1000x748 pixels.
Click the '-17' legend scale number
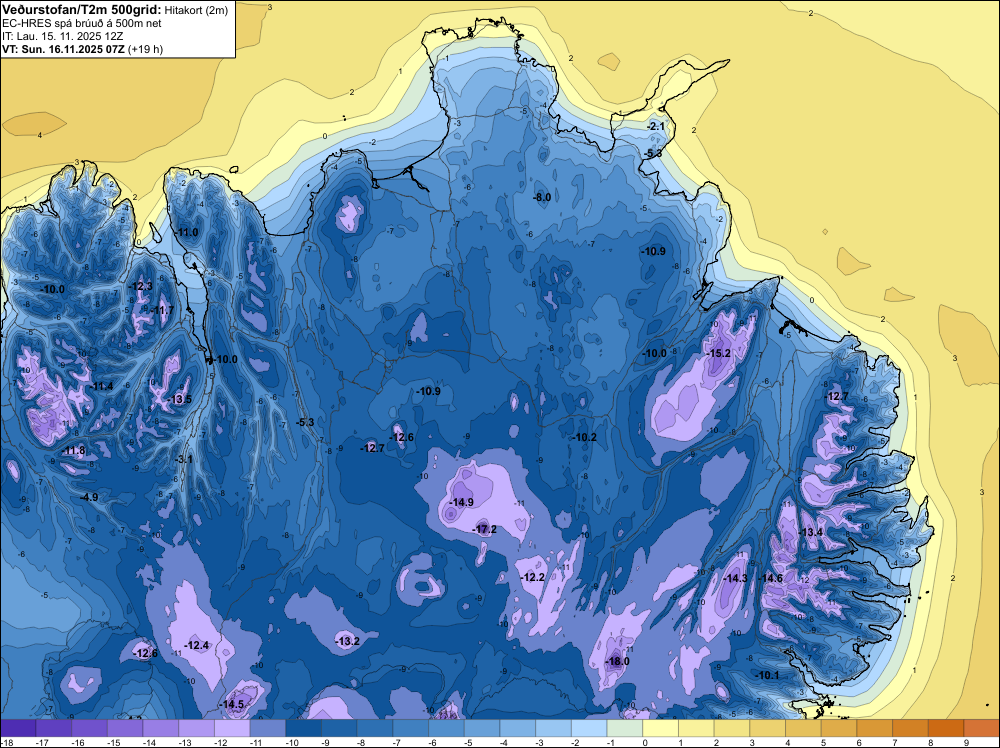[x=43, y=742]
